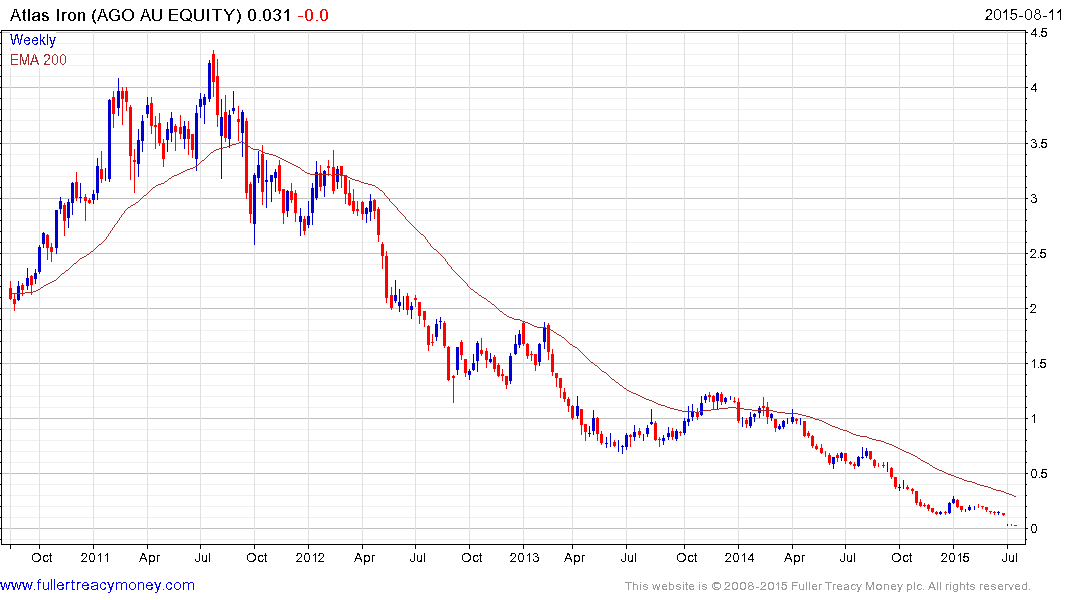Click the '2012' x-axis label

pyautogui.click(x=310, y=557)
